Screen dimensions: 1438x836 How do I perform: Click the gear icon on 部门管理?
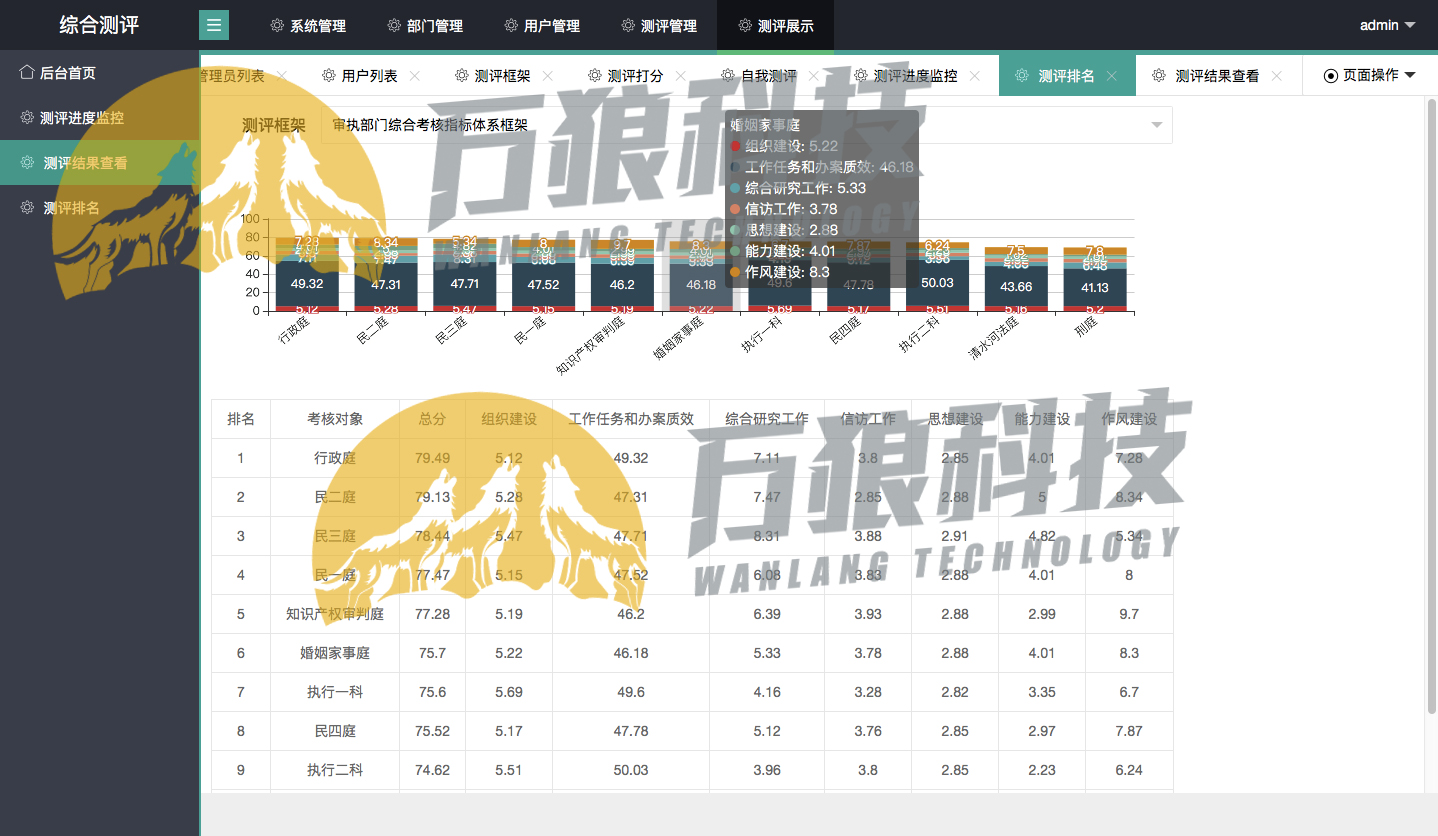click(x=394, y=25)
